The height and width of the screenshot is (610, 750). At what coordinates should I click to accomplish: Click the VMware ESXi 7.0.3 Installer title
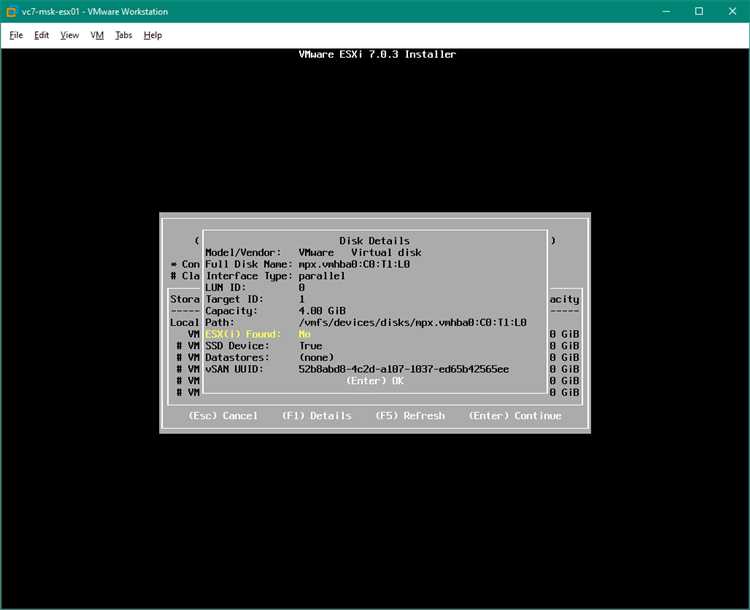377,54
